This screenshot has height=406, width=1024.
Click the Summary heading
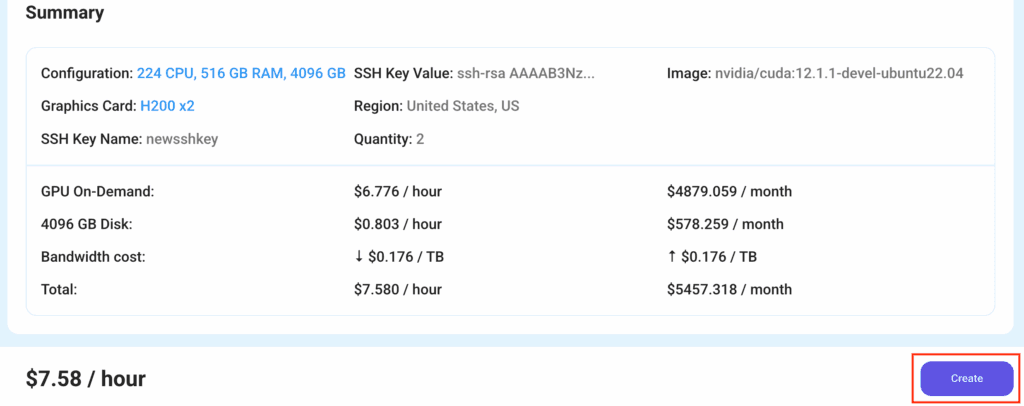(64, 13)
